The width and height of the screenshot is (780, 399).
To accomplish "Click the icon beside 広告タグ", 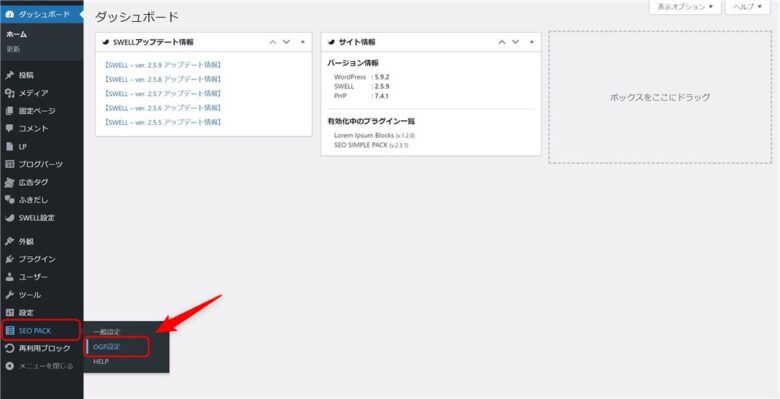I will pos(9,183).
